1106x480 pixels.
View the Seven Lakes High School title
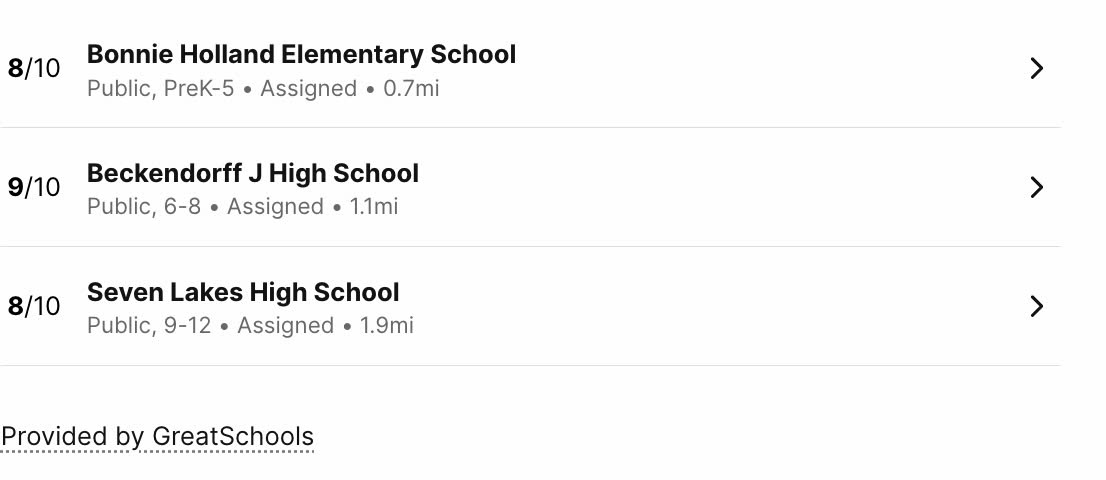click(243, 292)
